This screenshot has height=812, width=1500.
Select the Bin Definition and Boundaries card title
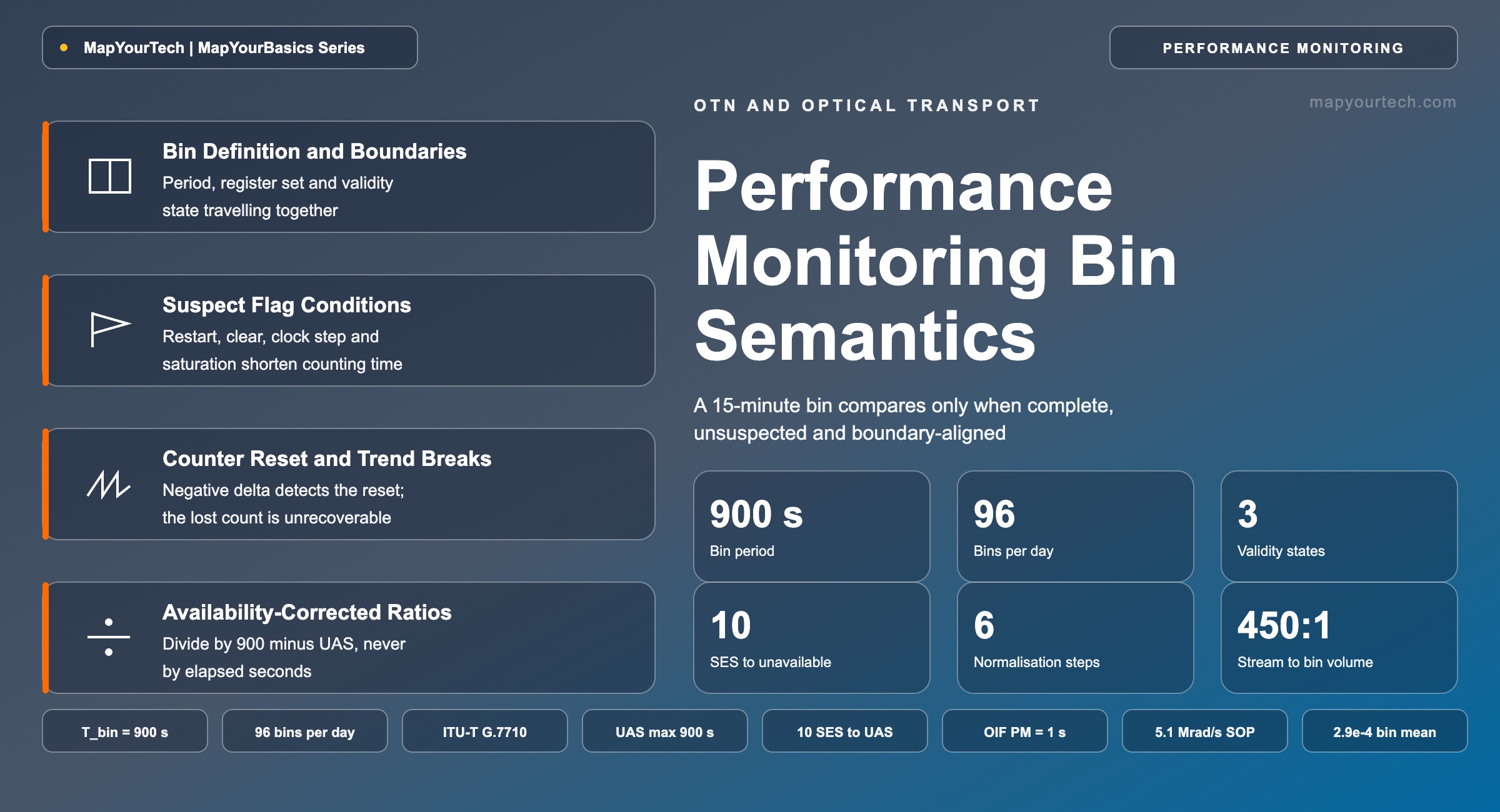point(314,151)
